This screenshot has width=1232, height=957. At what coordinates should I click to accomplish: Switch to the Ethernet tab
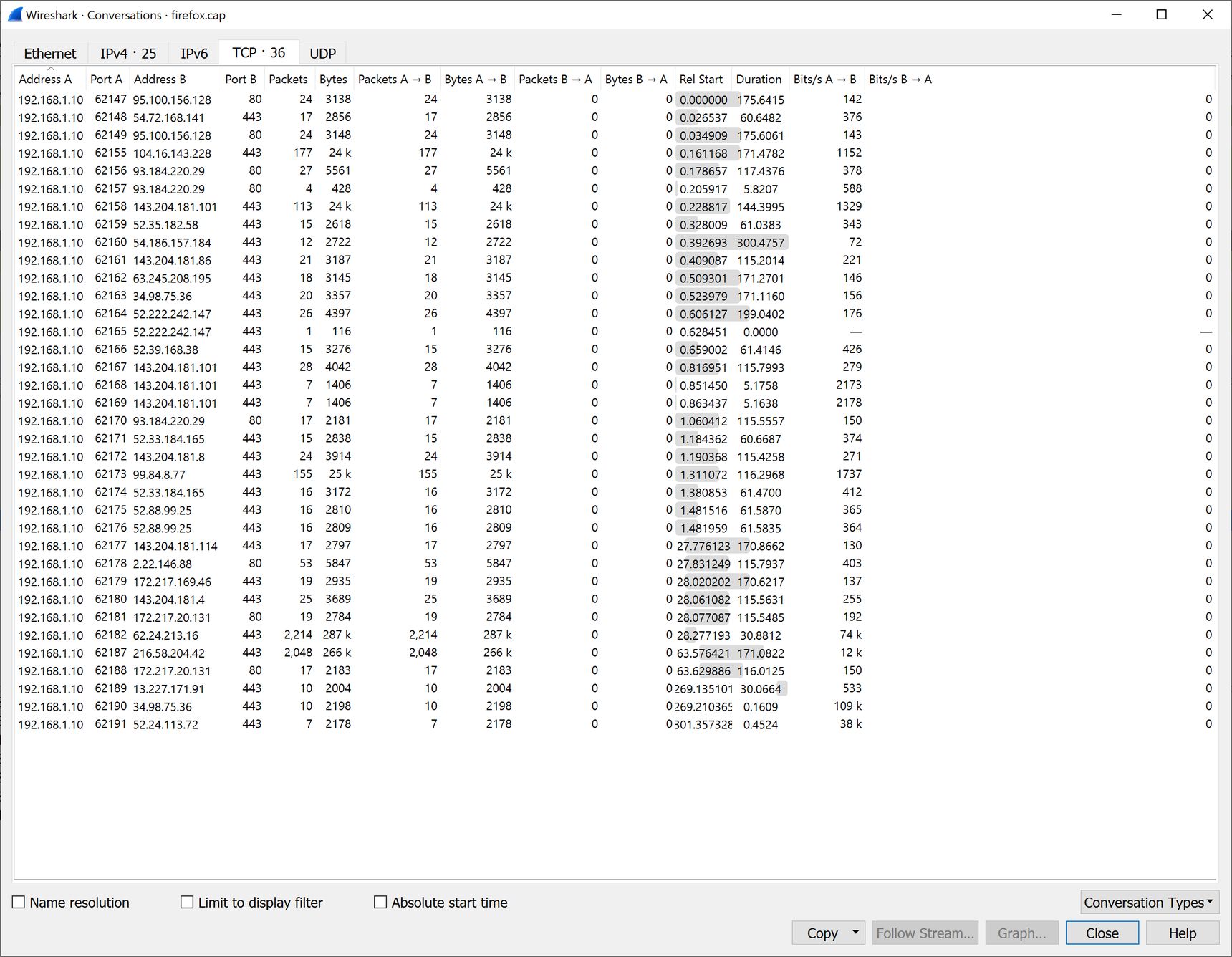tap(50, 54)
